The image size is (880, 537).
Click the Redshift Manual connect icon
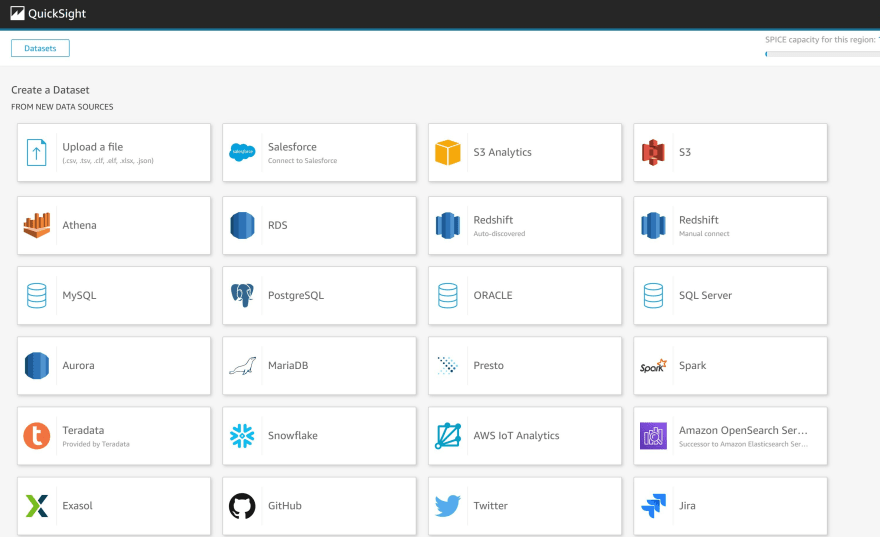pos(653,225)
